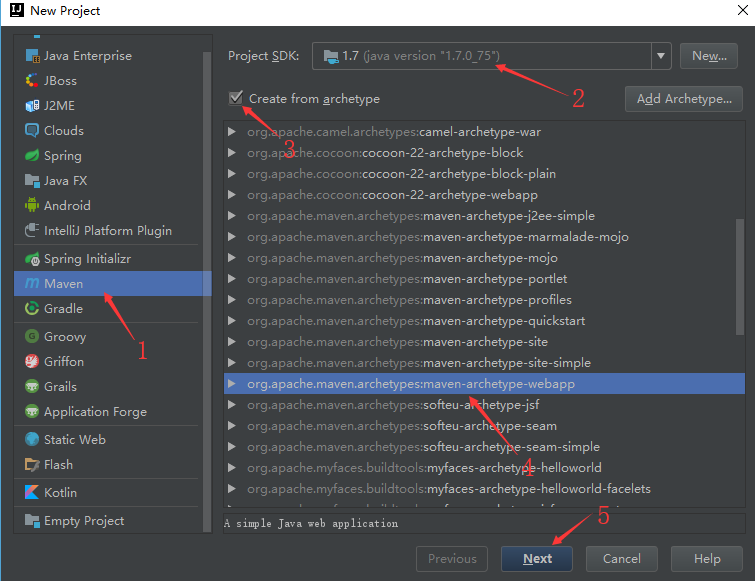Expand the myfaces-archetype-helloworld-facelets node
Image resolution: width=755 pixels, height=581 pixels.
point(232,489)
